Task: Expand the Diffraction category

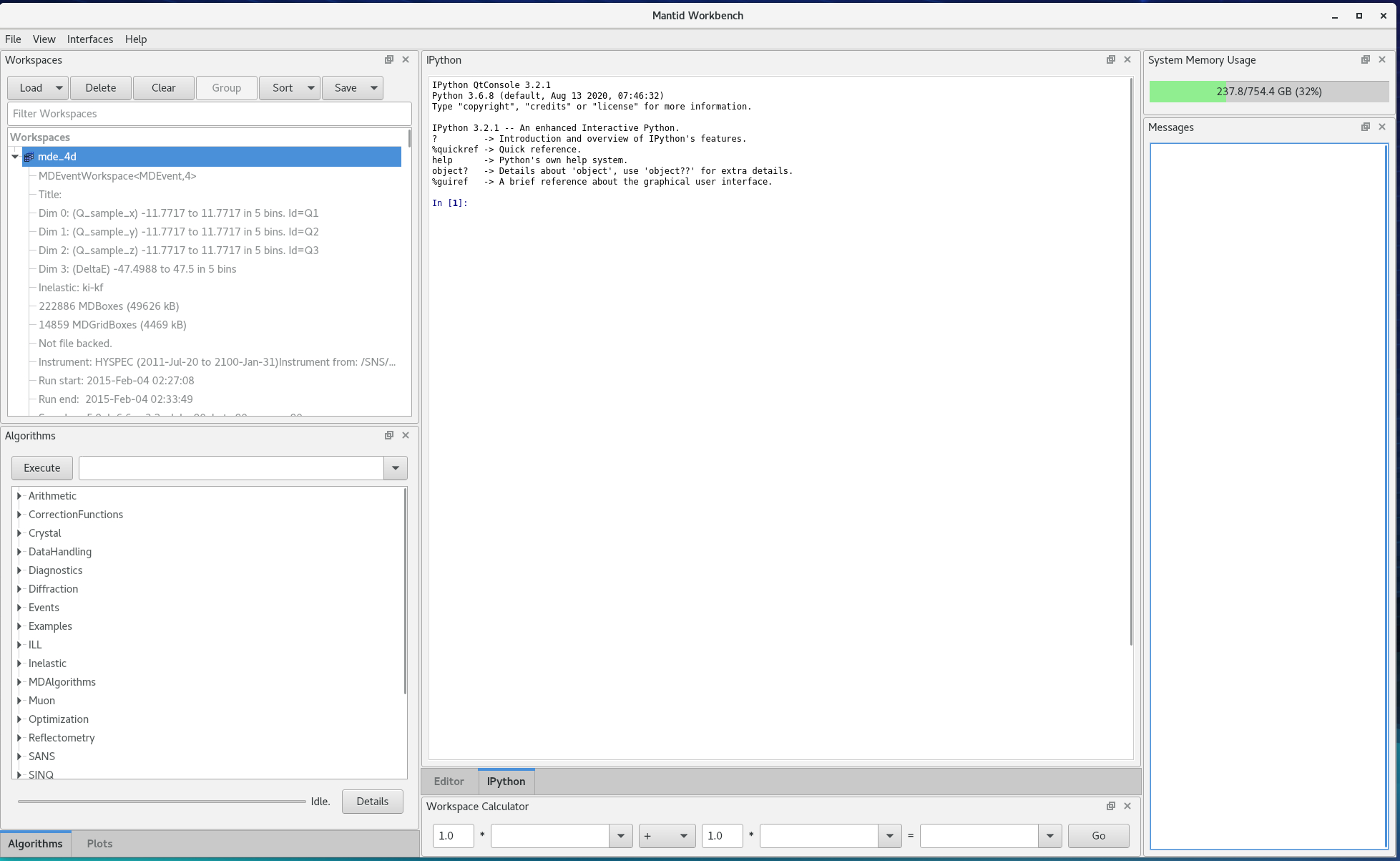Action: point(19,589)
